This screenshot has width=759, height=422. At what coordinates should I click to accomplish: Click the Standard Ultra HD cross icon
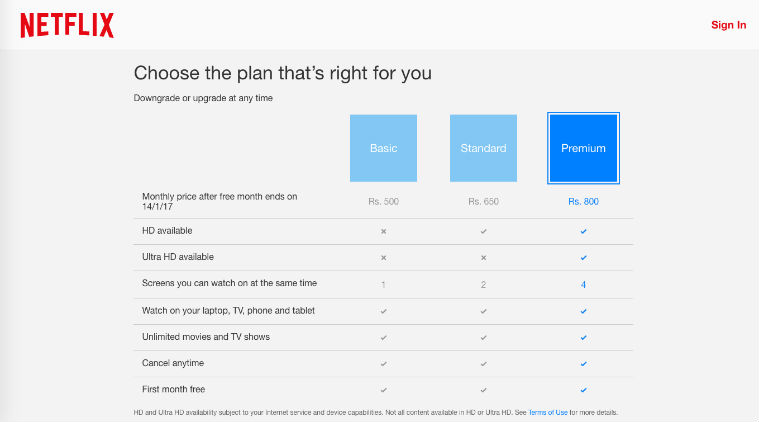483,257
